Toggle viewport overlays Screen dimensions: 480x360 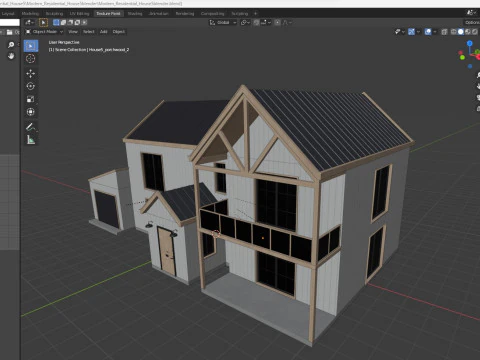click(x=428, y=32)
